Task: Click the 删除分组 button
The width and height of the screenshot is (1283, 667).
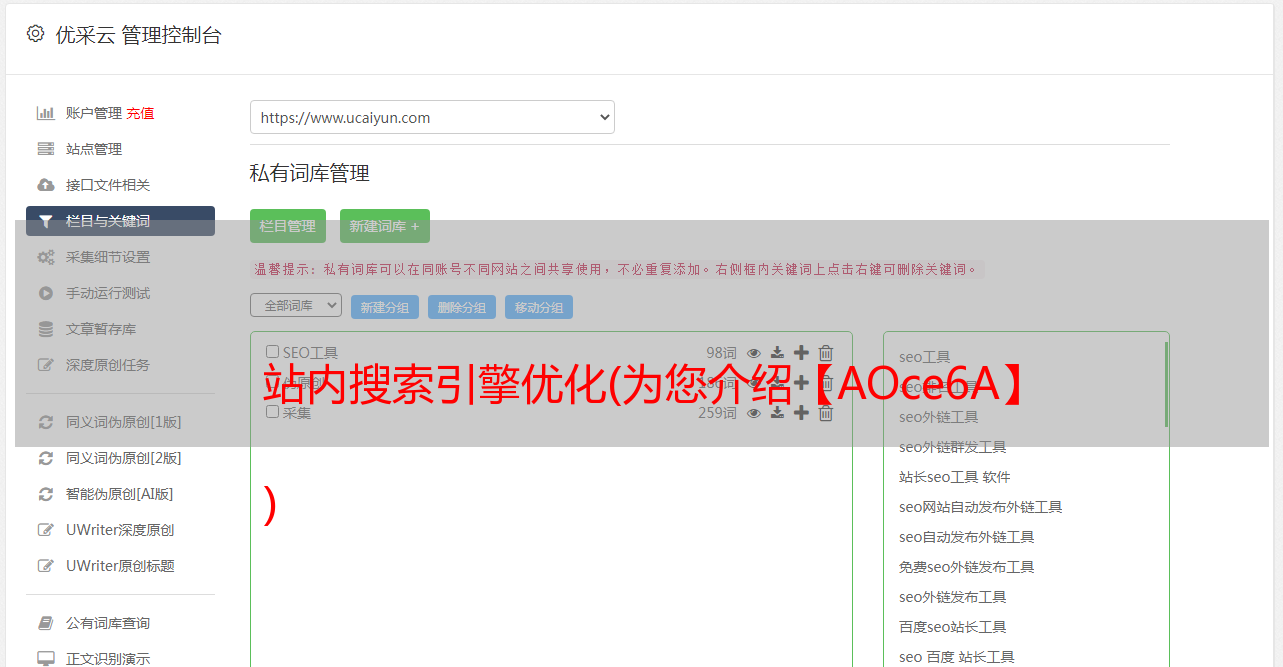Action: 462,307
